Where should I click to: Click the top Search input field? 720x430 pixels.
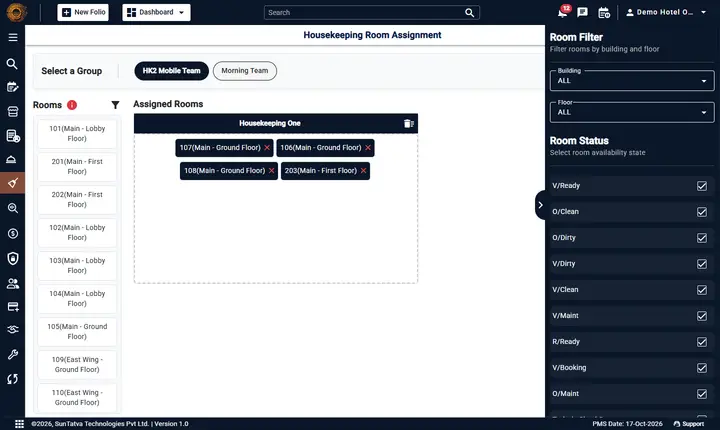click(365, 13)
